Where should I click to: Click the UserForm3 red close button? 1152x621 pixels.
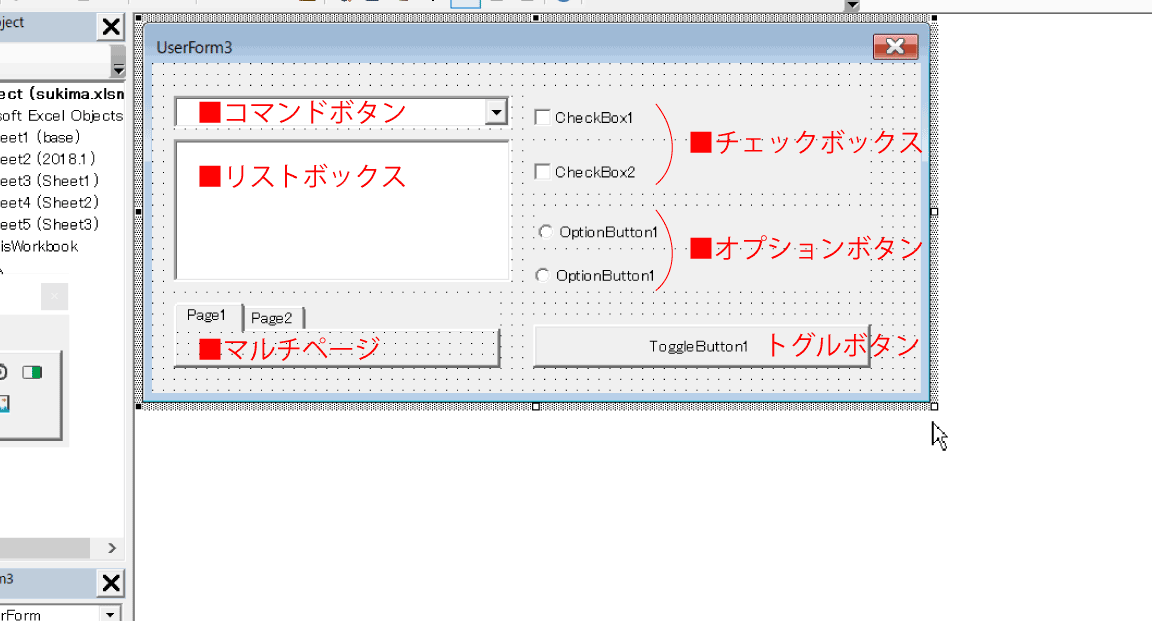coord(894,46)
